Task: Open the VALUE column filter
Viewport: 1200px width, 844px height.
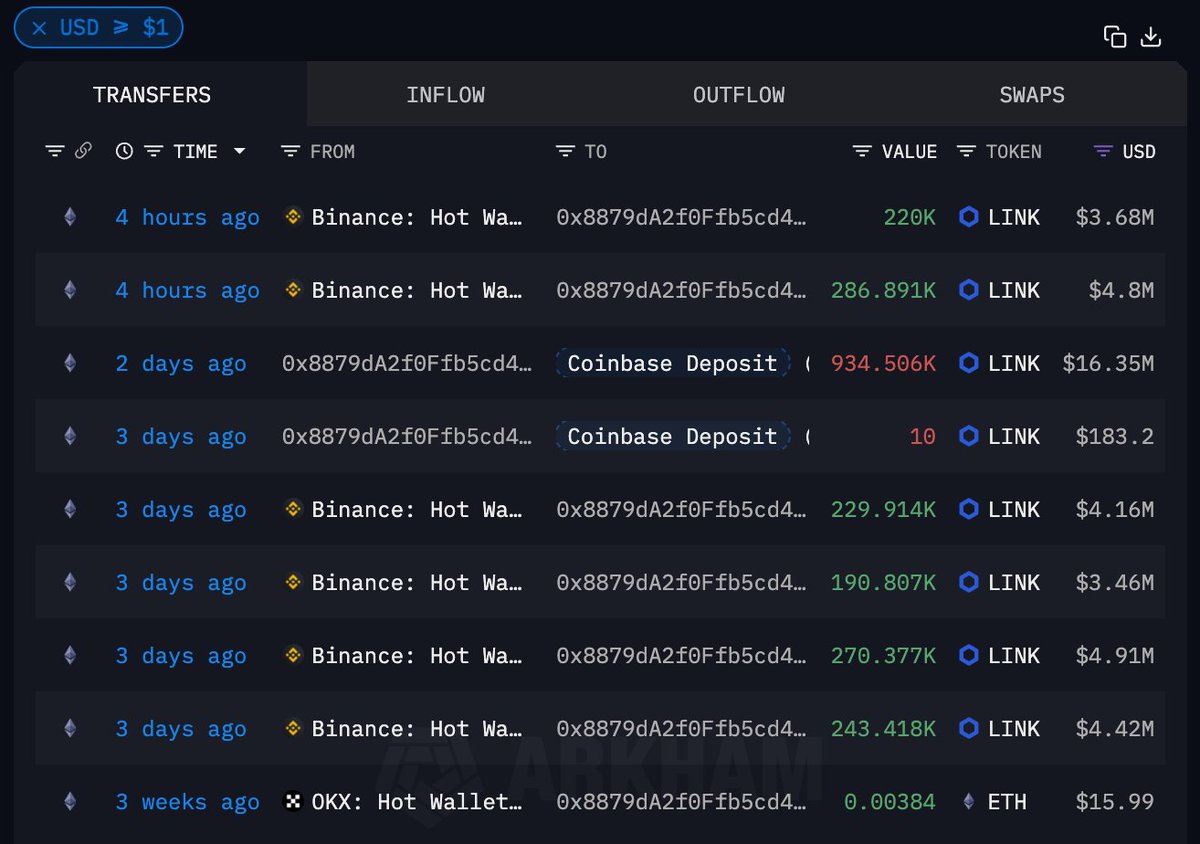Action: pyautogui.click(x=862, y=151)
